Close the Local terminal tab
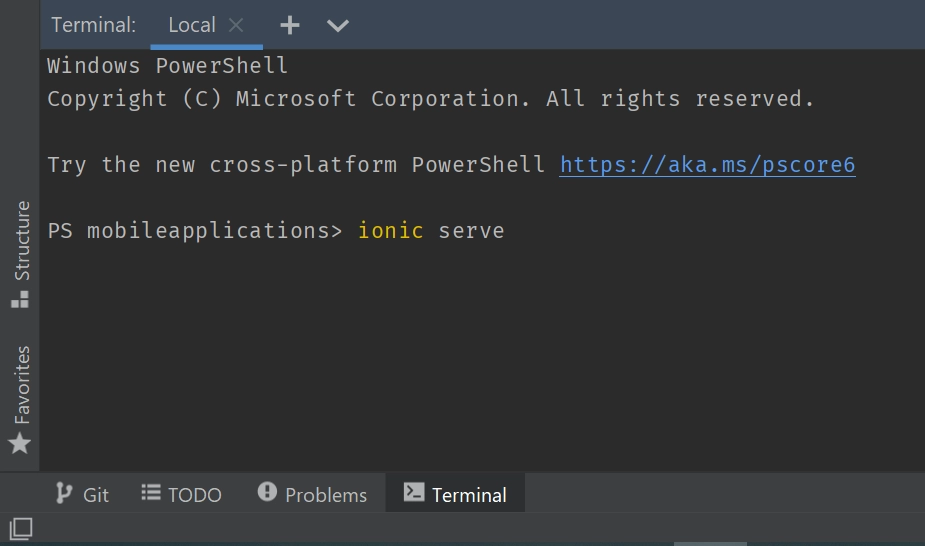This screenshot has width=925, height=546. 236,25
